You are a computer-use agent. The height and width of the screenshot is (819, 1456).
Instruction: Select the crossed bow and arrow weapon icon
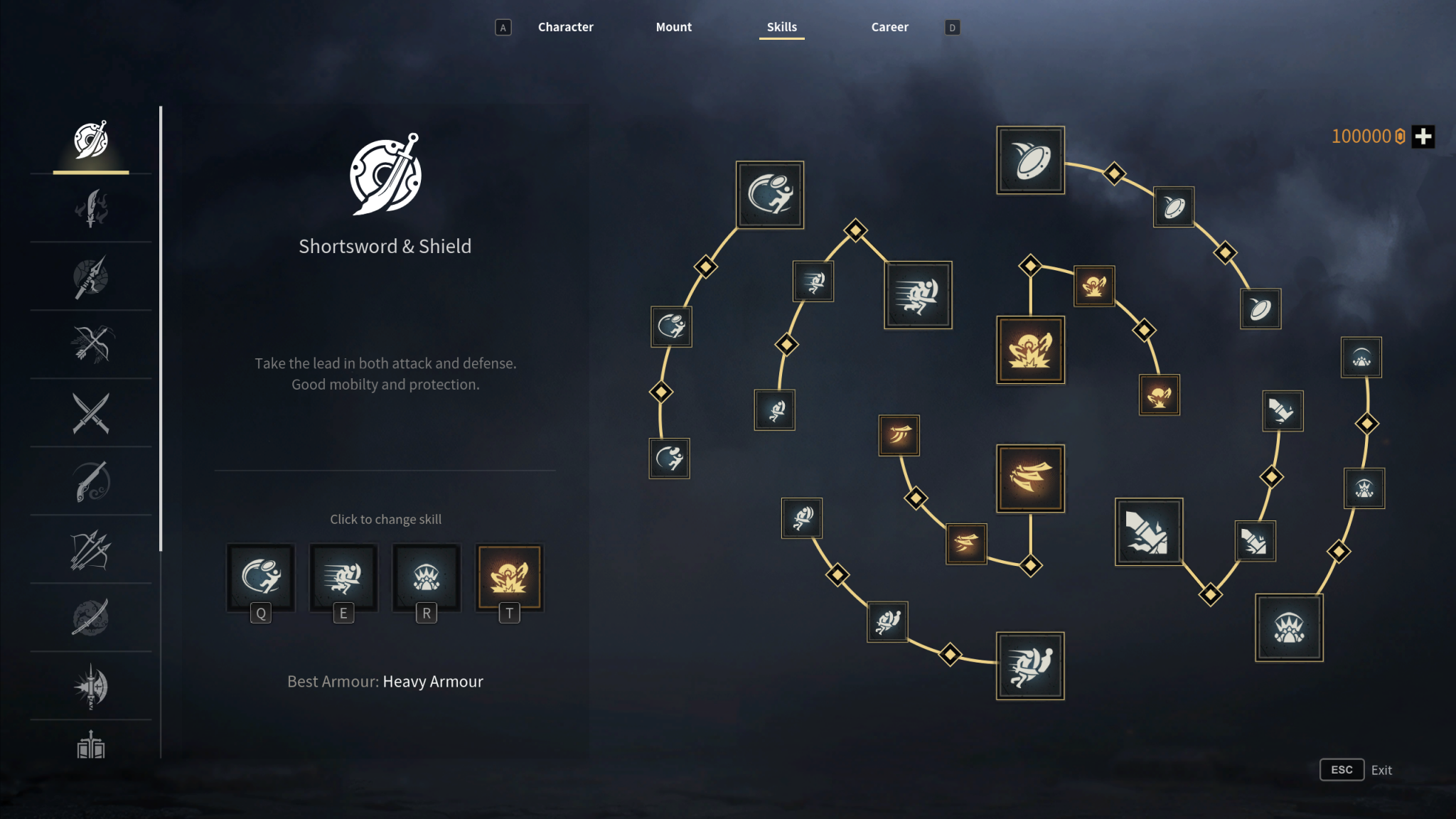[91, 345]
